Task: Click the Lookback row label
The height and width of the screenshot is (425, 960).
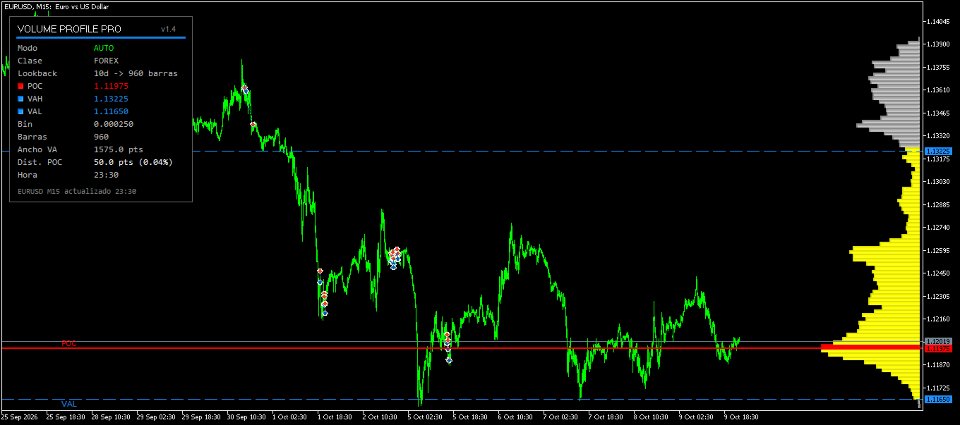Action: tap(37, 73)
